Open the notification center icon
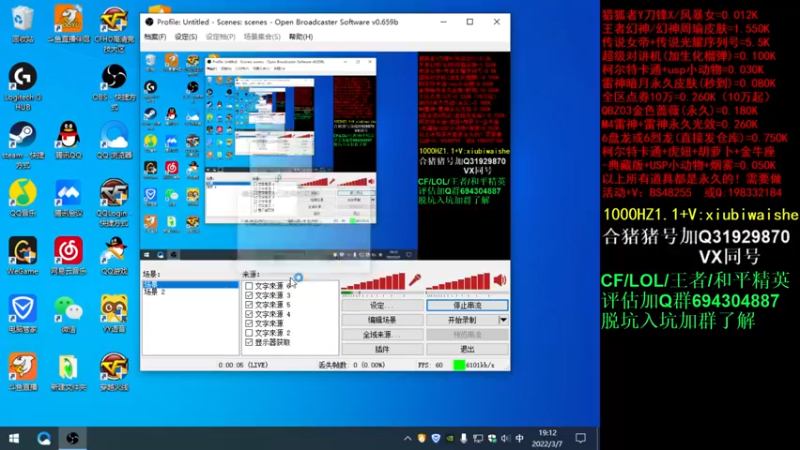800x450 pixels. 581,438
